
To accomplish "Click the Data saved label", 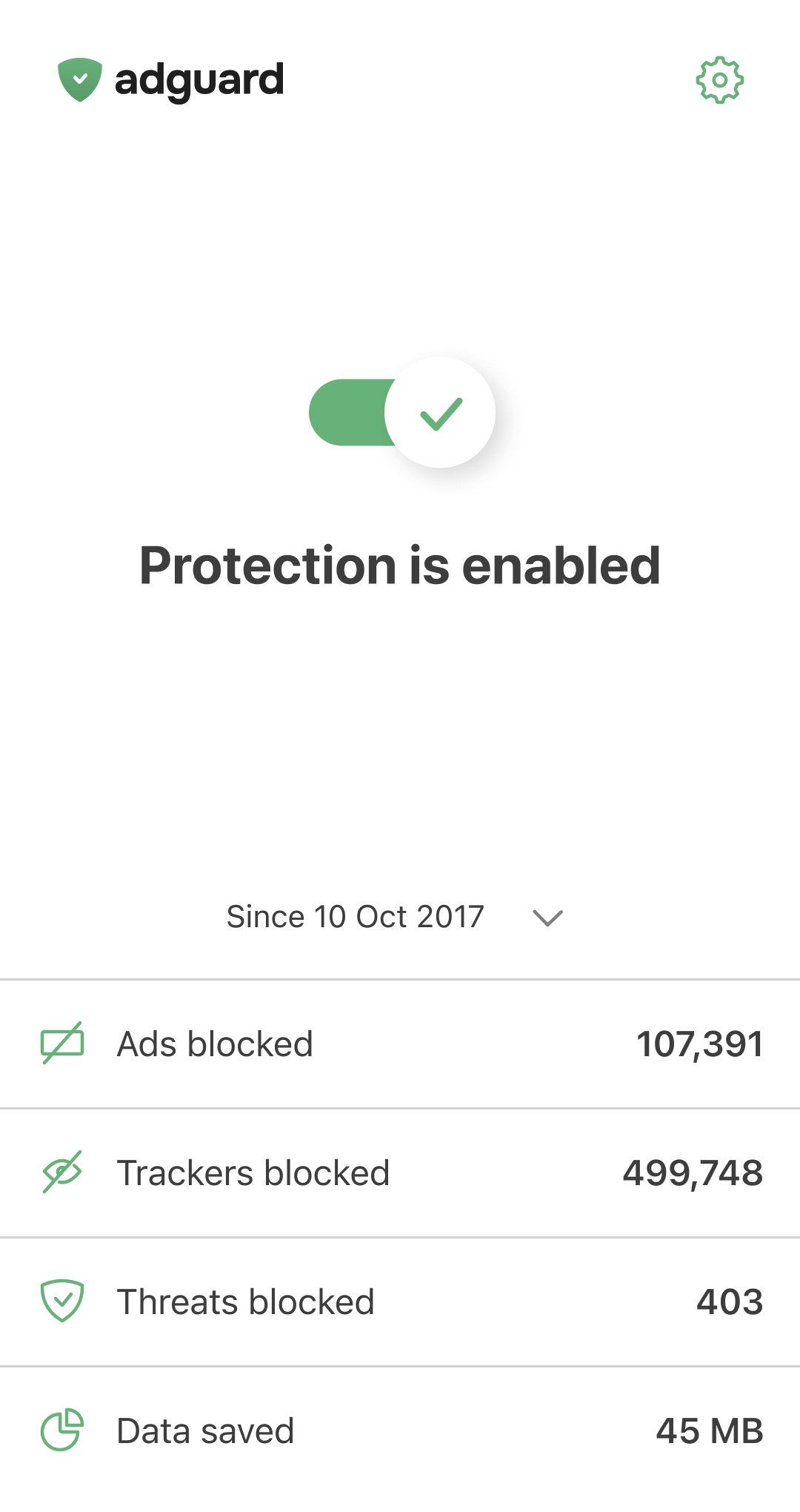I will [205, 1430].
